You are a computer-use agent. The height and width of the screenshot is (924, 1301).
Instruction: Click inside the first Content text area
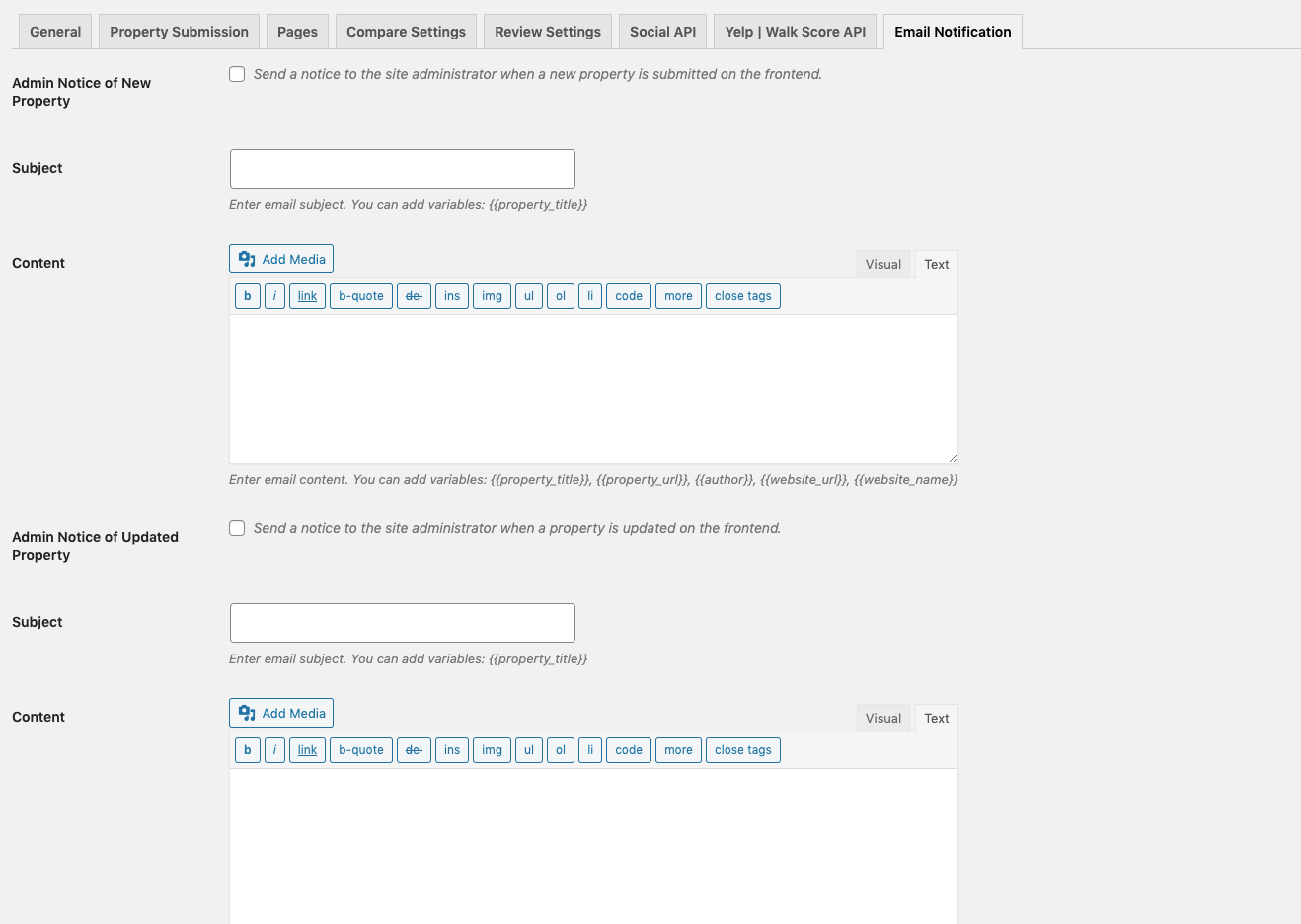[592, 389]
